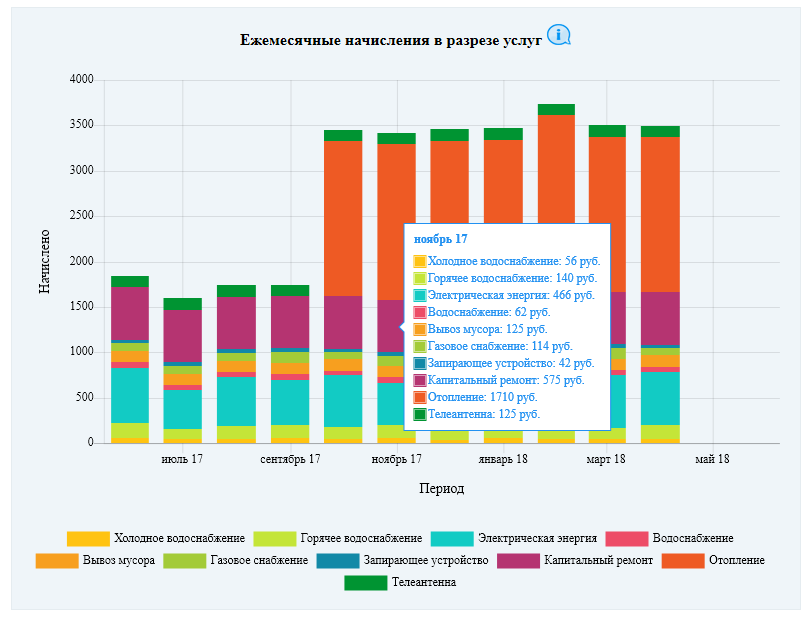The width and height of the screenshot is (810, 620).
Task: Click legend label Холодное водоснабжение
Action: [x=179, y=538]
